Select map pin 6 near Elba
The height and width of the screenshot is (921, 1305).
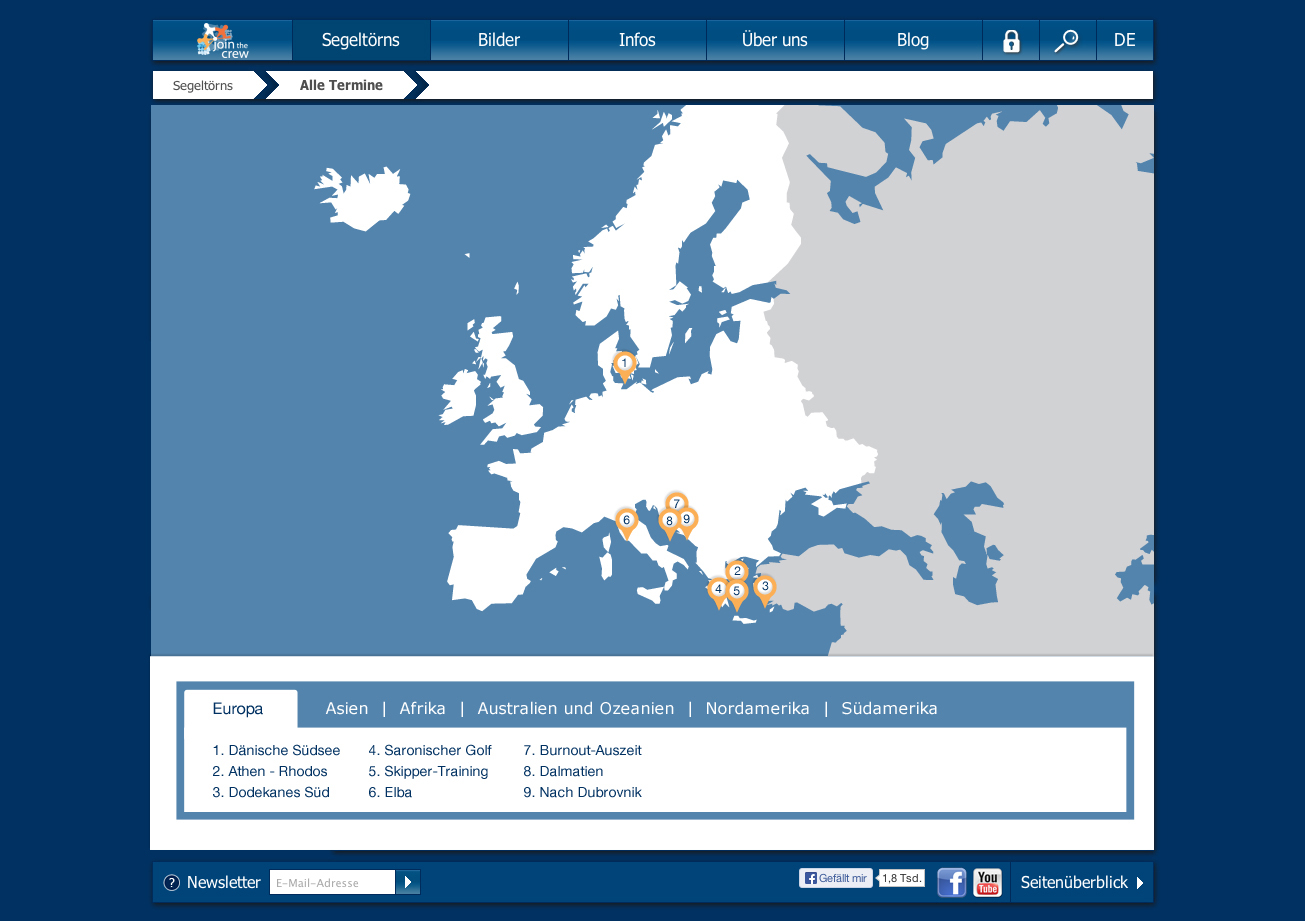pos(626,522)
